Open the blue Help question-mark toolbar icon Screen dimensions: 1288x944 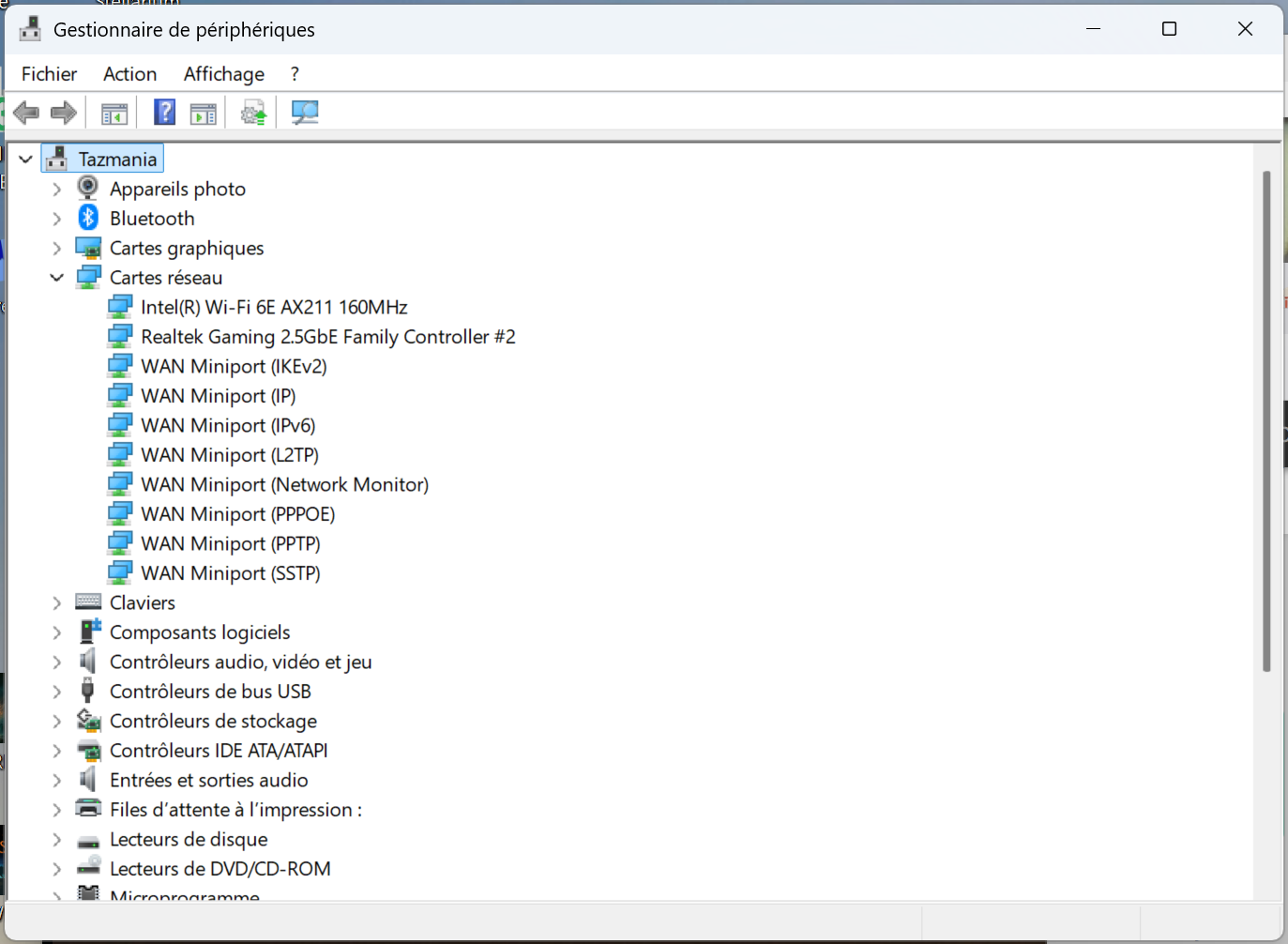(x=165, y=113)
